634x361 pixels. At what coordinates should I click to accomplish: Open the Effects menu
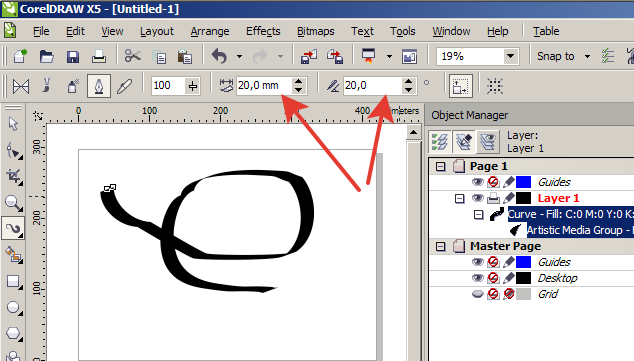[263, 31]
